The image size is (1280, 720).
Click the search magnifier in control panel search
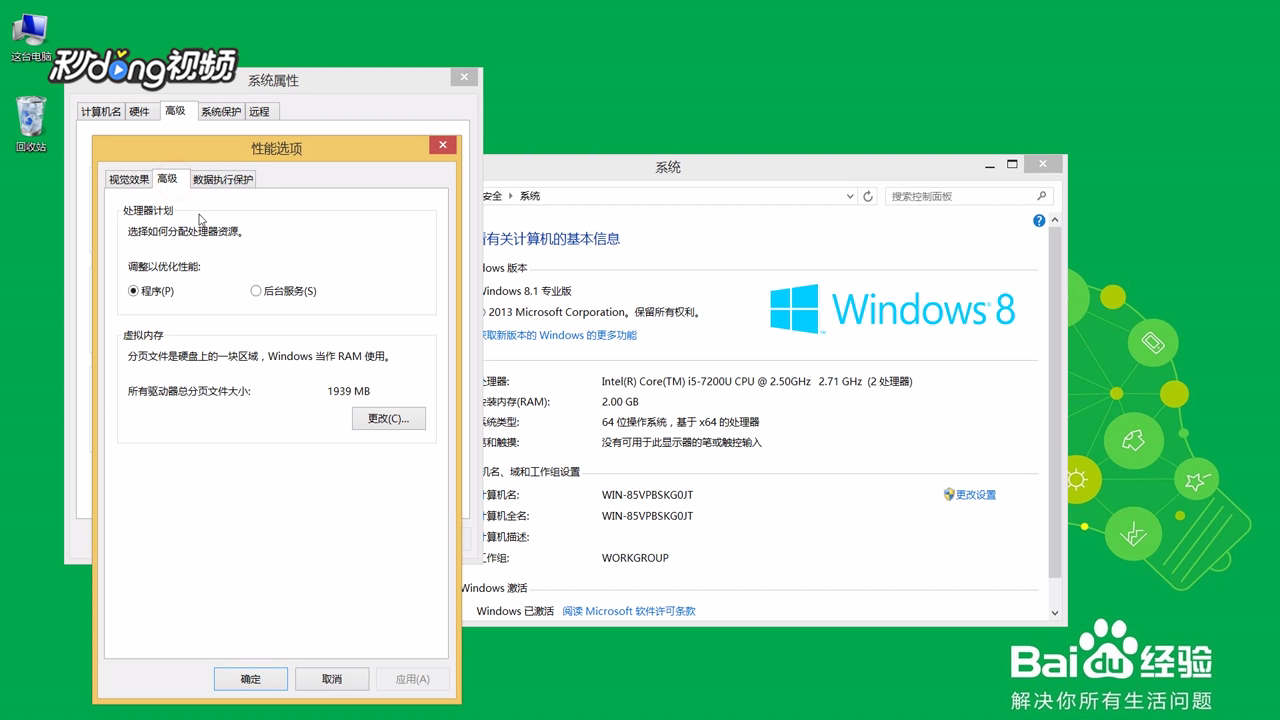click(x=1041, y=196)
